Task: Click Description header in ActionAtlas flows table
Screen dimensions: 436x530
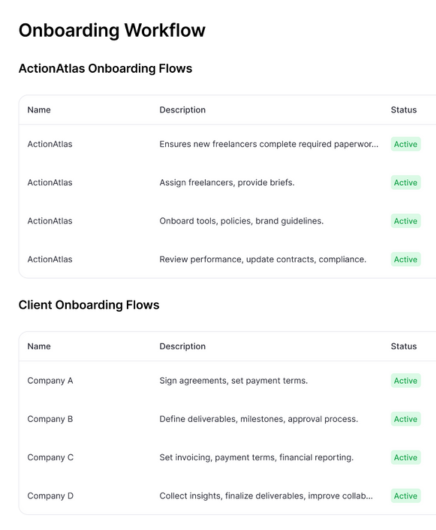Action: 183,110
